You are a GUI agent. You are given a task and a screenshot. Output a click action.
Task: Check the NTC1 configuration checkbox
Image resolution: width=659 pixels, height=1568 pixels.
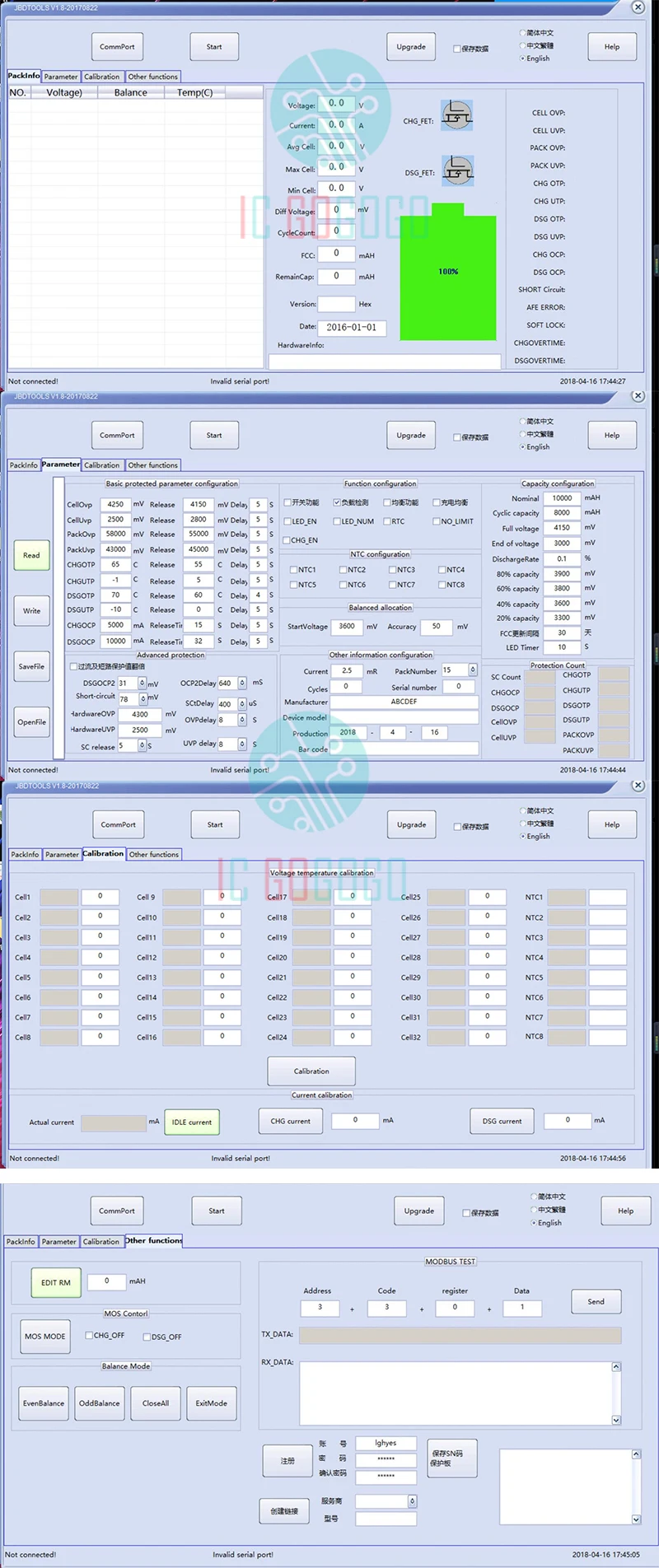tap(293, 570)
